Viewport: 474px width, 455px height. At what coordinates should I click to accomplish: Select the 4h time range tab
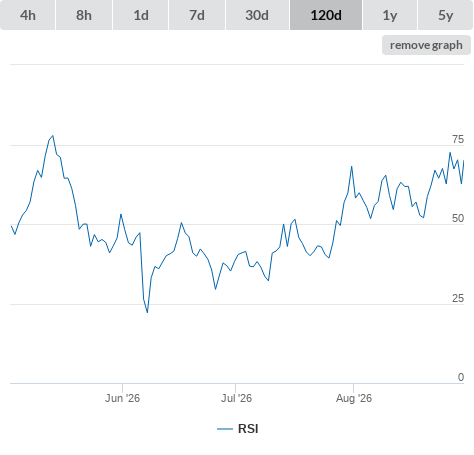coord(28,15)
